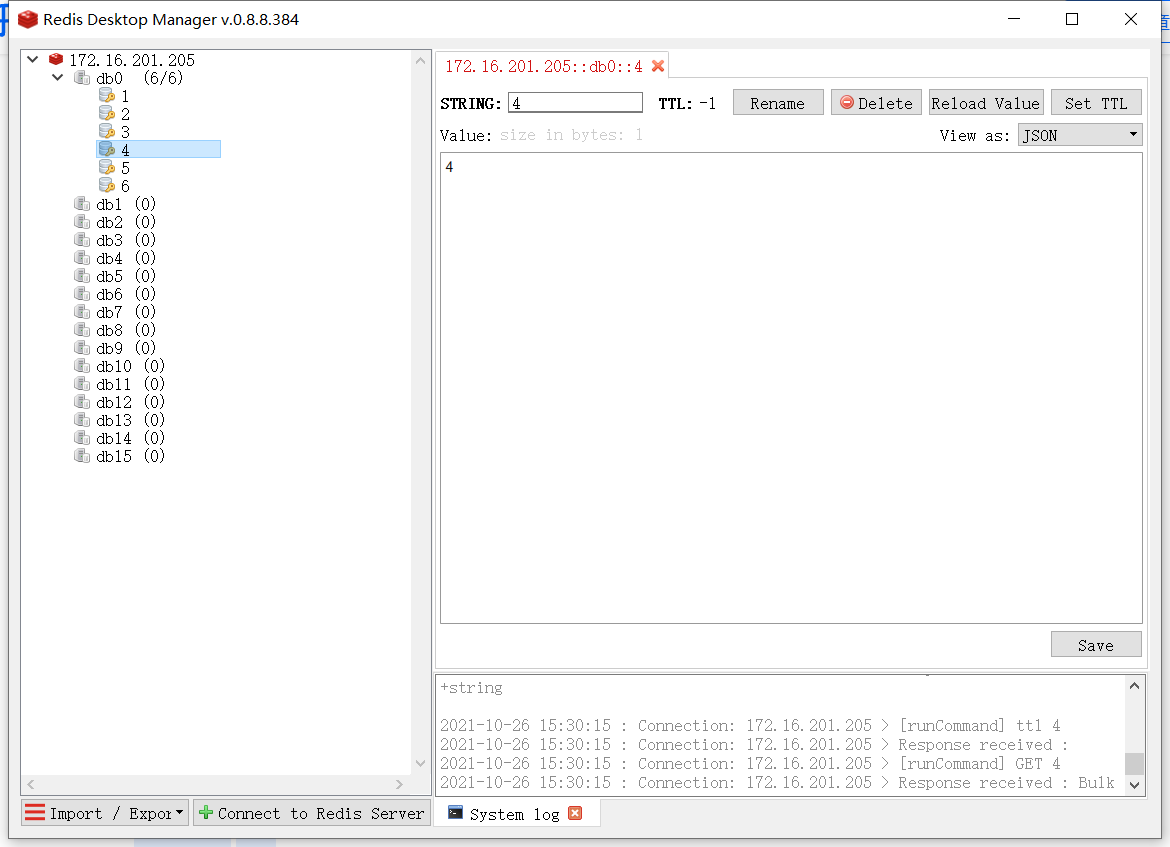Maximize the Redis Desktop Manager window
The image size is (1170, 847).
(1072, 19)
